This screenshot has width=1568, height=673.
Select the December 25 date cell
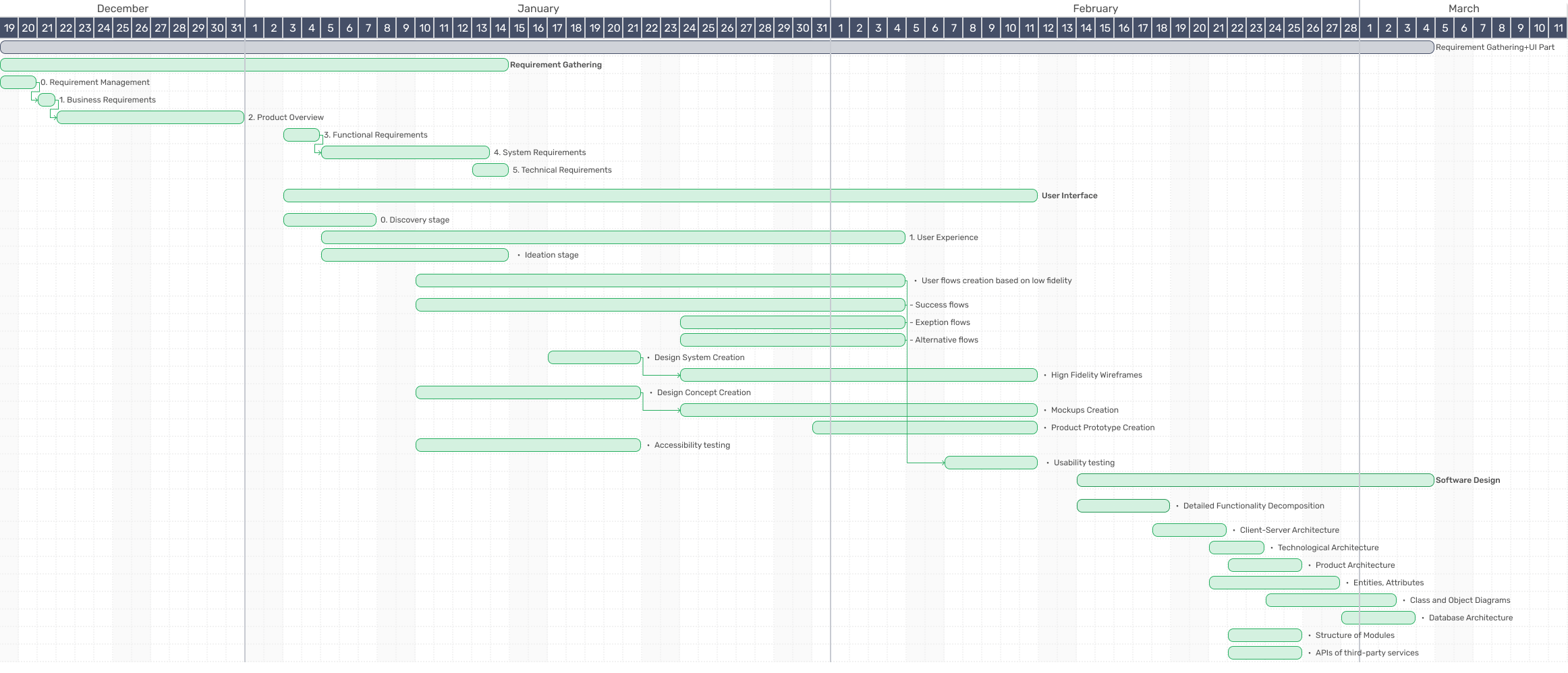pos(122,28)
